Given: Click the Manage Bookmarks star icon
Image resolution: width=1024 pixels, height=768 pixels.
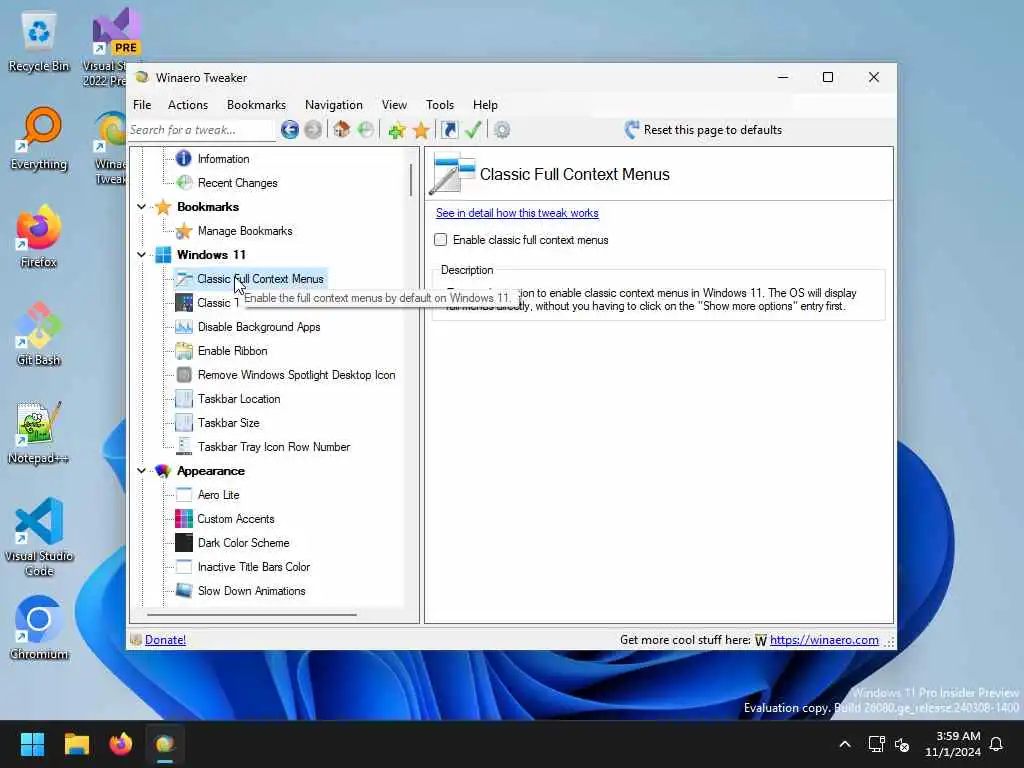Looking at the screenshot, I should (184, 231).
